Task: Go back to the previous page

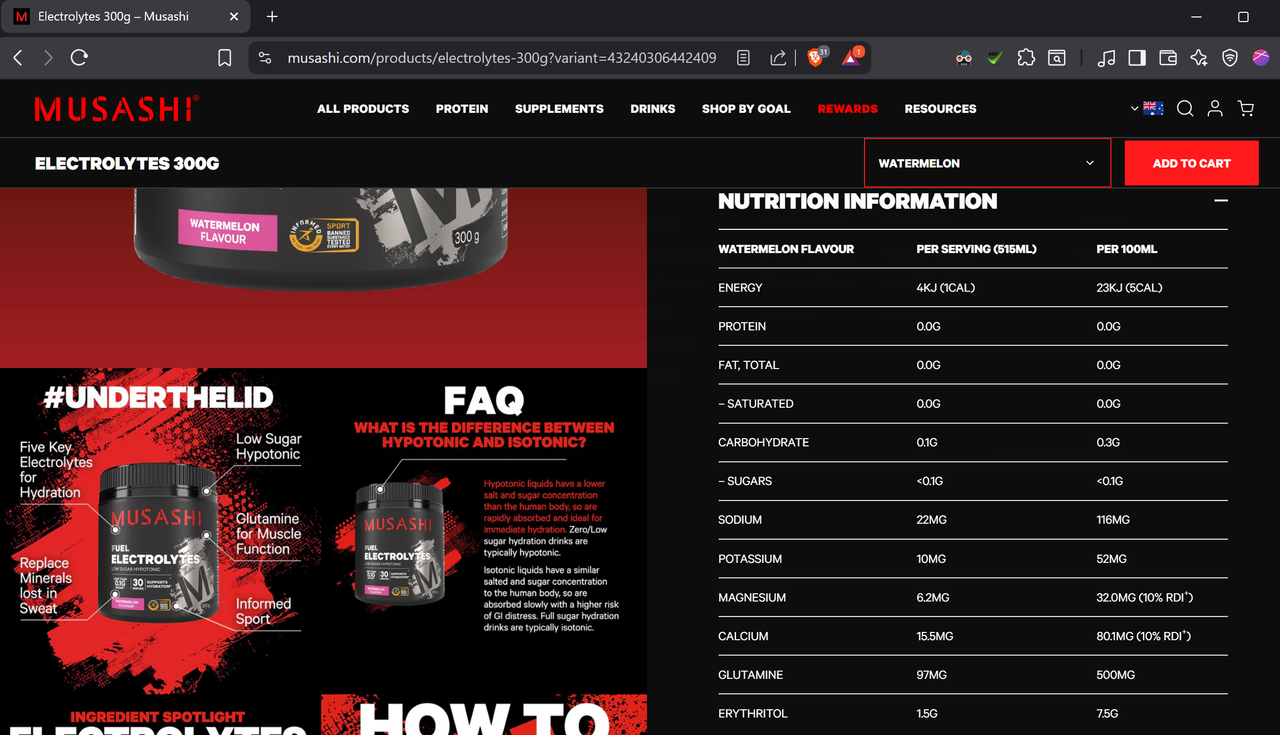Action: (18, 58)
